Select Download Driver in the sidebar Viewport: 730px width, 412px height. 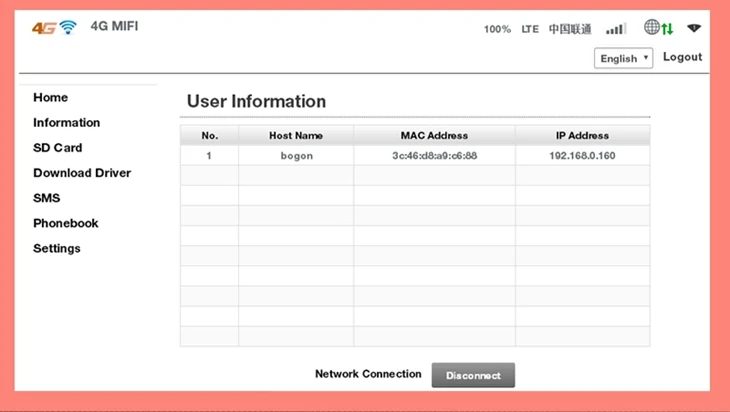tap(82, 173)
